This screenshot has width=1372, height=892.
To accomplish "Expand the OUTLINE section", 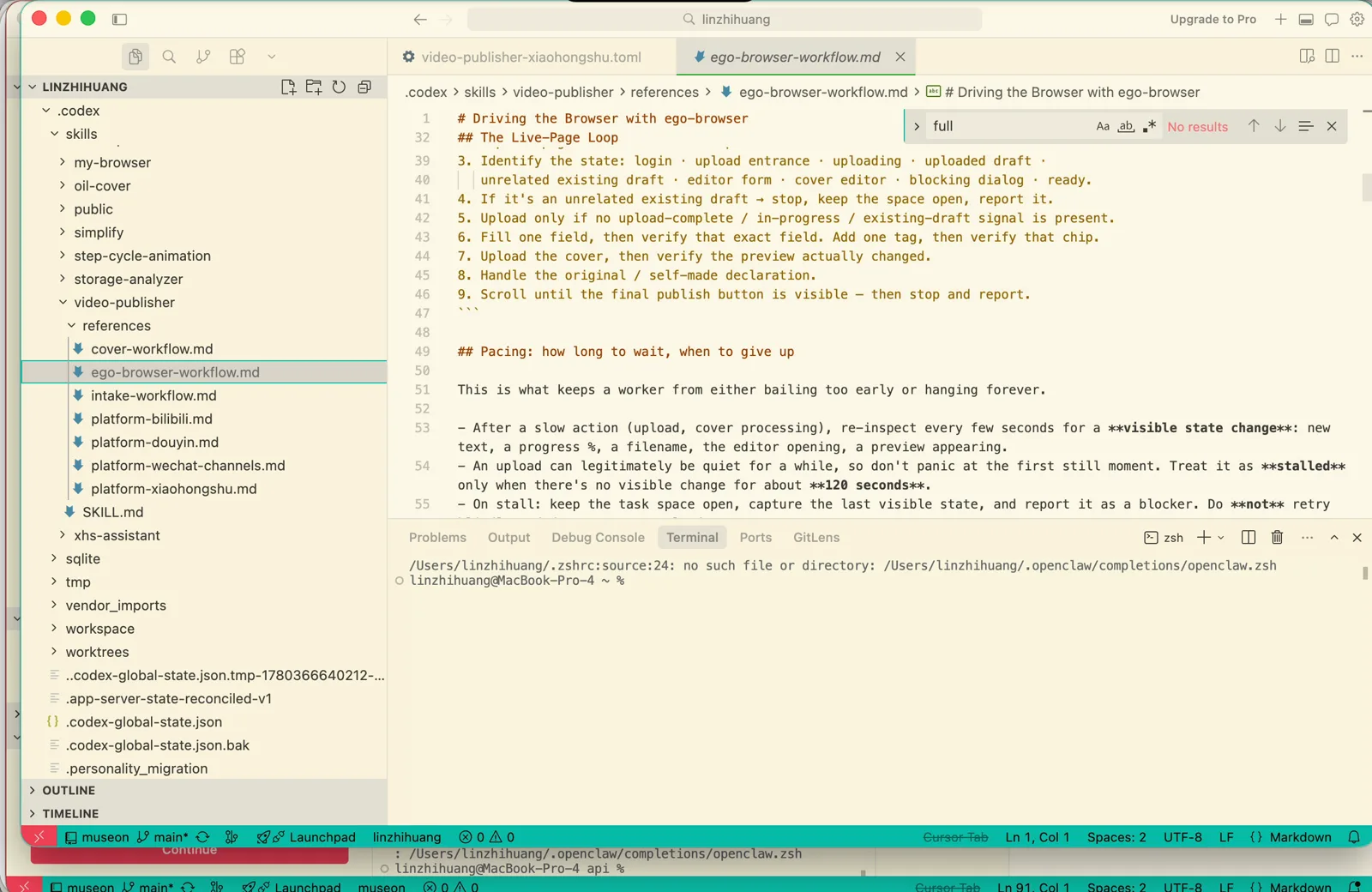I will pos(69,790).
